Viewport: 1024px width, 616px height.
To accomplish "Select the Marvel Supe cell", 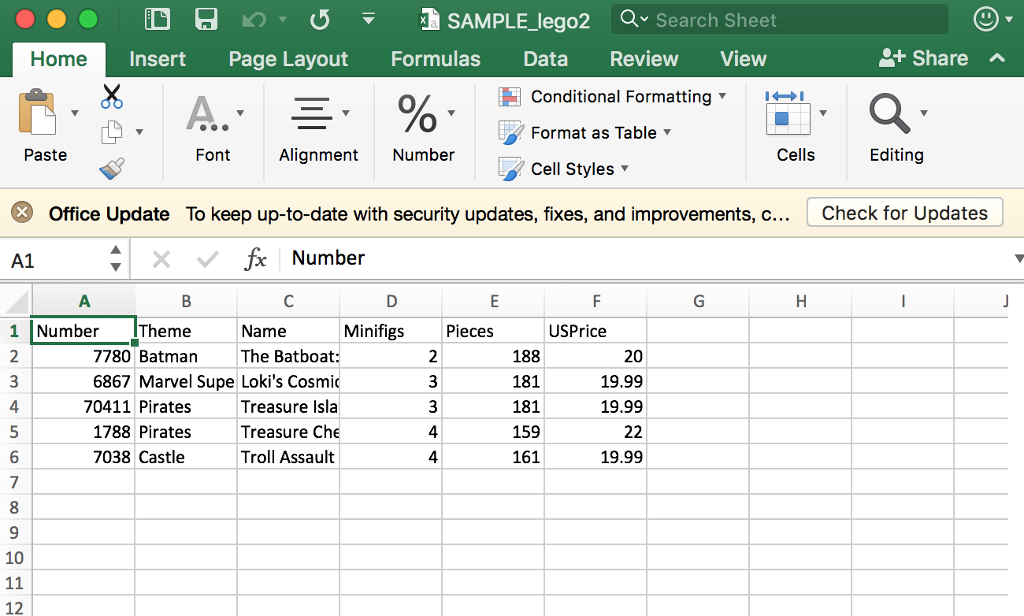I will pyautogui.click(x=186, y=381).
